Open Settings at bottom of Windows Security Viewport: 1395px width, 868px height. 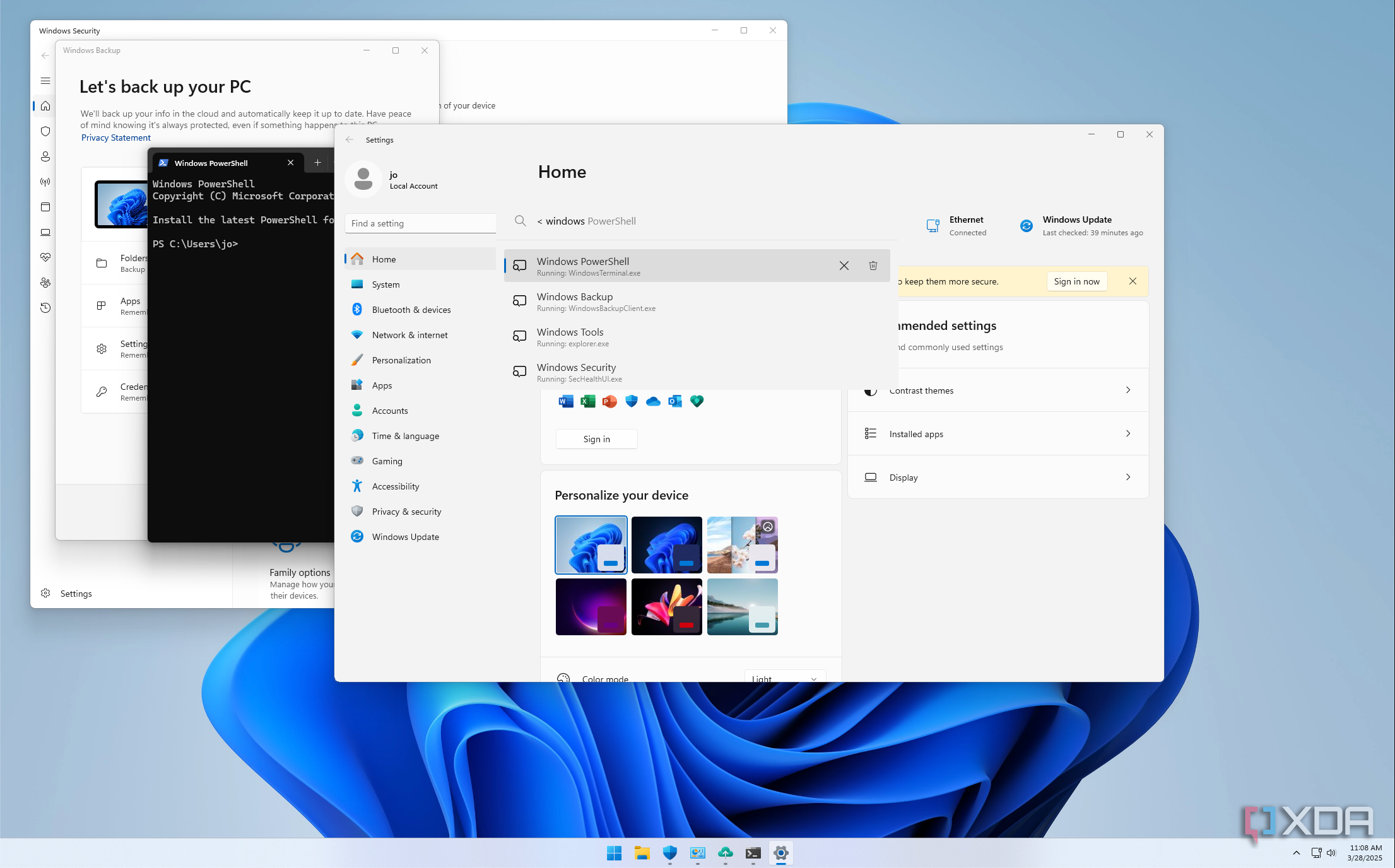pos(66,594)
